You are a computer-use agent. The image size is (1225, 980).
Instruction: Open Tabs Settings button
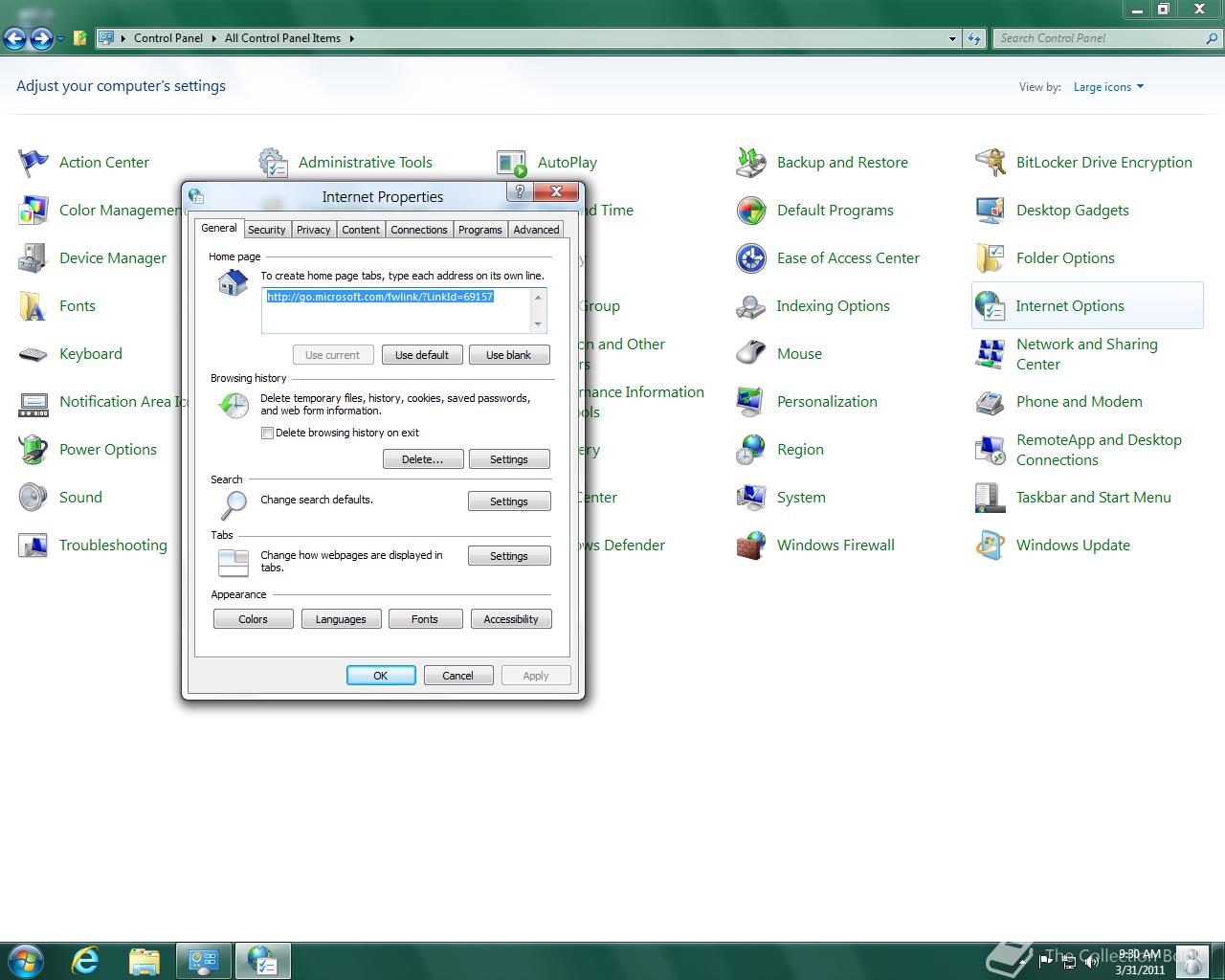point(509,556)
